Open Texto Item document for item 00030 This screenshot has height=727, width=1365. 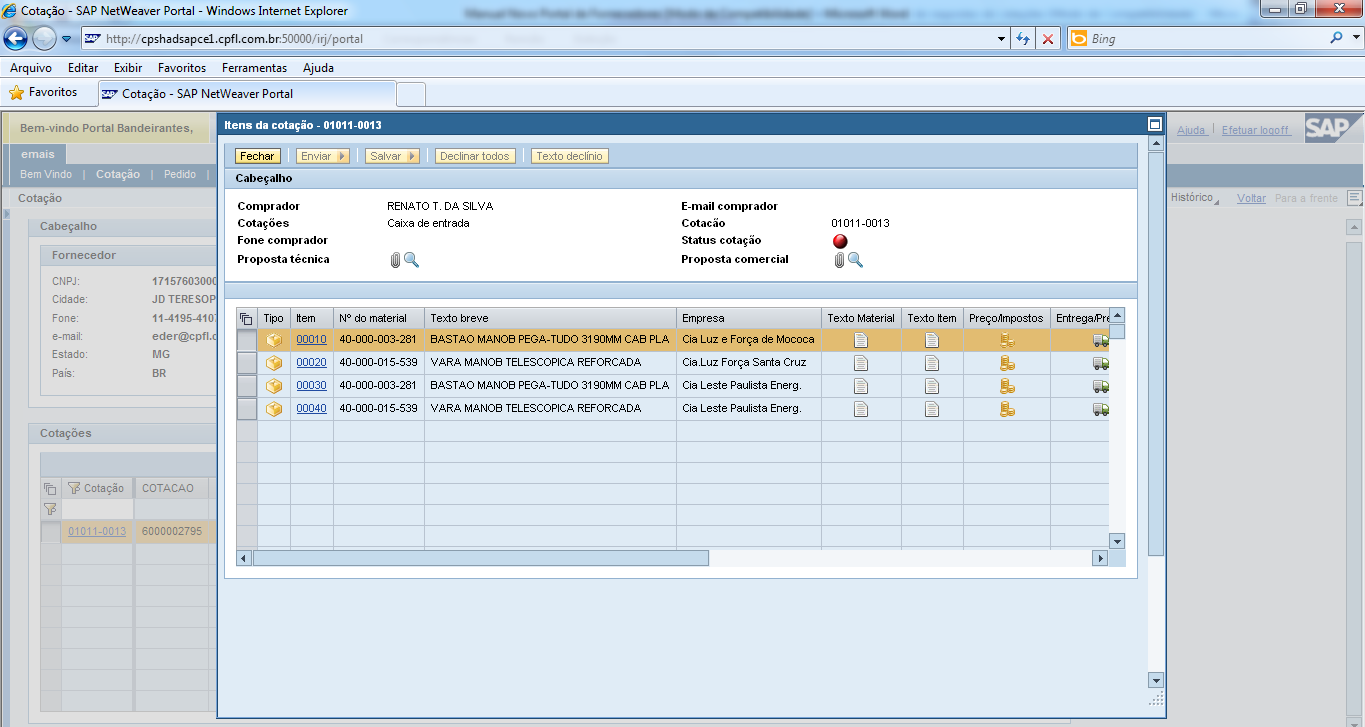click(932, 386)
